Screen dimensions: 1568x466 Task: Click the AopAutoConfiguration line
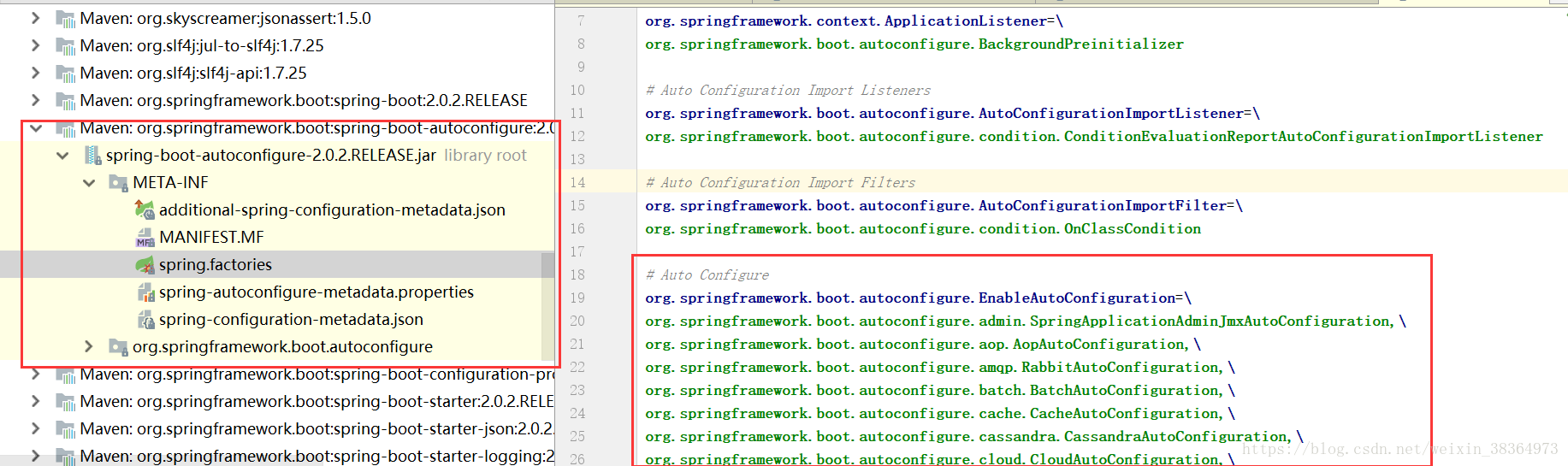(x=923, y=344)
